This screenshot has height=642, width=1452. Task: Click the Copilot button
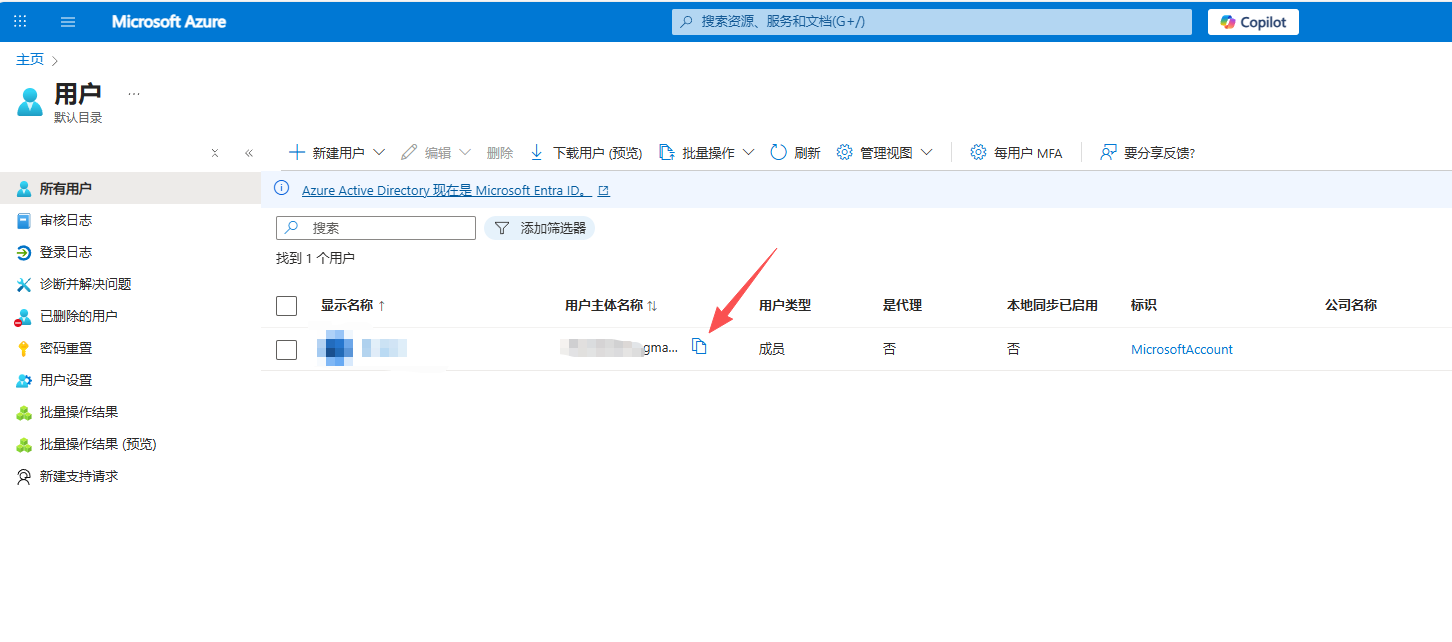coord(1253,22)
